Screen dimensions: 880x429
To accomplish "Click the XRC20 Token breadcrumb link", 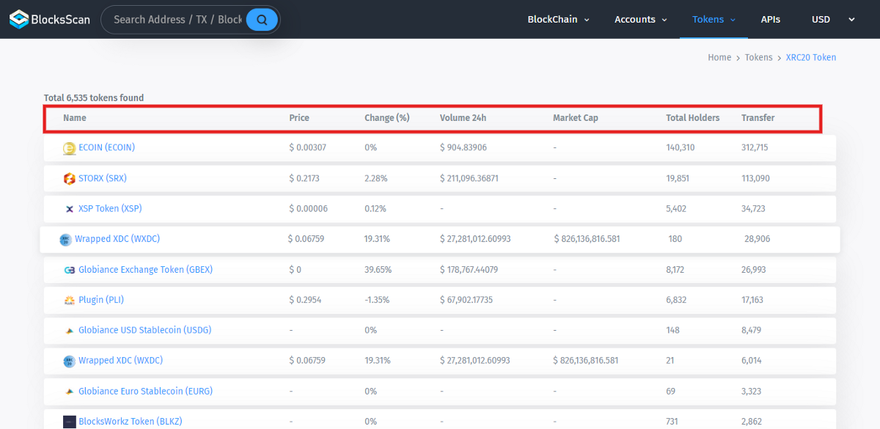I will [810, 58].
